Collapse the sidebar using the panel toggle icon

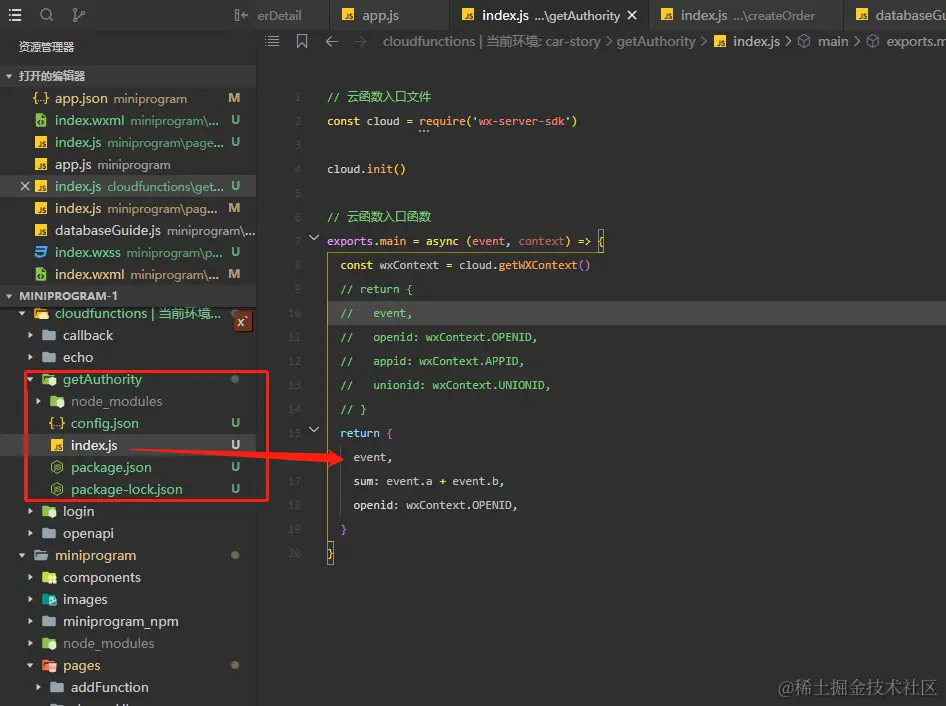pyautogui.click(x=240, y=15)
